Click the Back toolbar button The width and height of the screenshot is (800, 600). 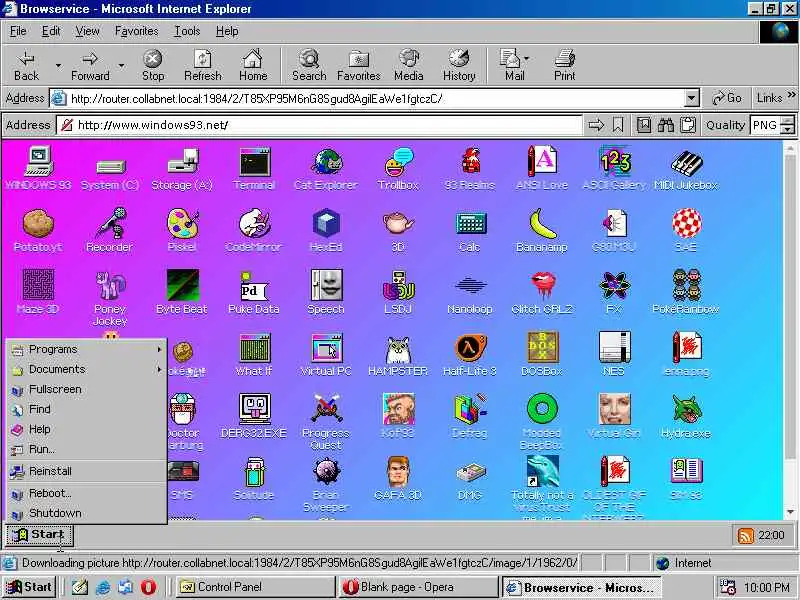point(27,65)
